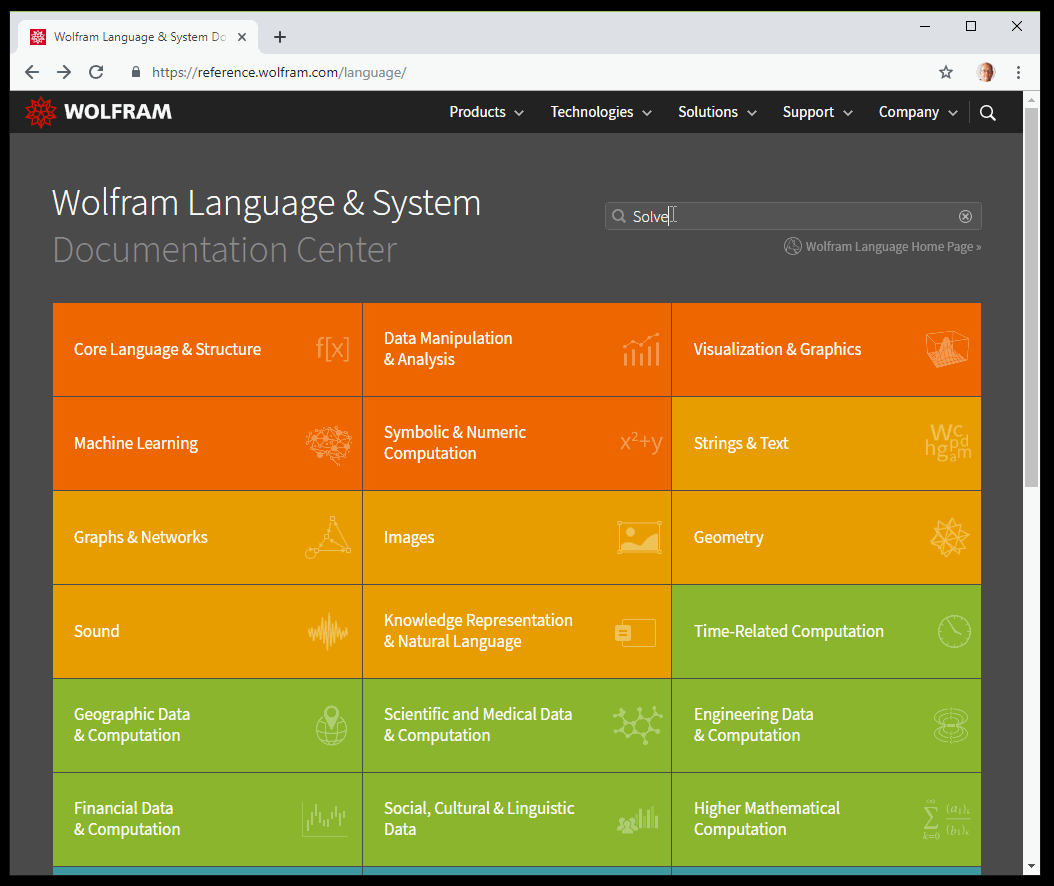Open Graphs & Networks category
This screenshot has width=1054, height=886.
207,538
